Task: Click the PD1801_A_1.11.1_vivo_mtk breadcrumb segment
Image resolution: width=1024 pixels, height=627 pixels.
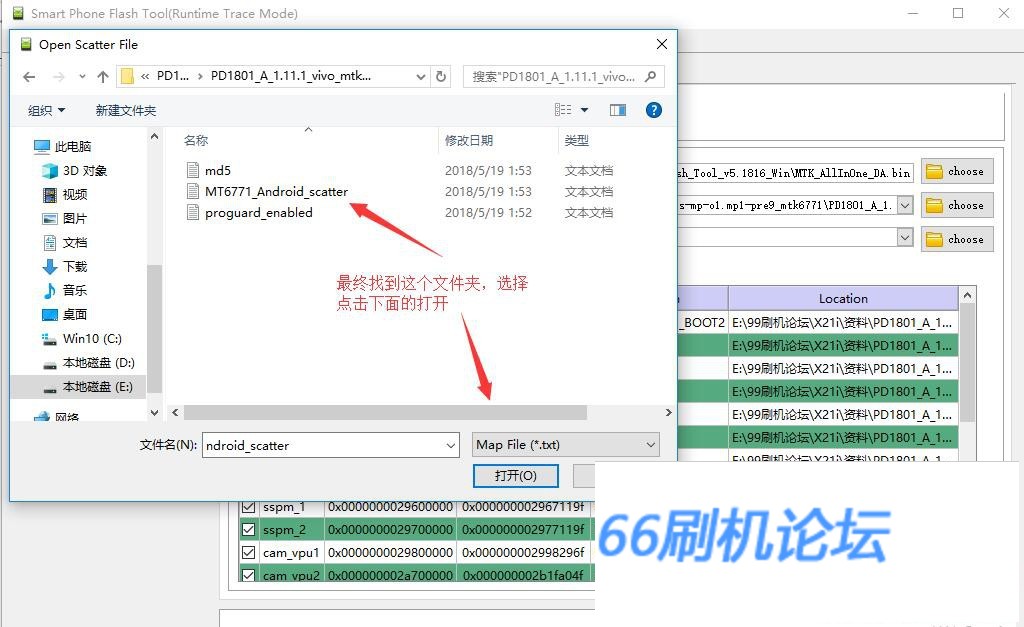Action: click(291, 76)
